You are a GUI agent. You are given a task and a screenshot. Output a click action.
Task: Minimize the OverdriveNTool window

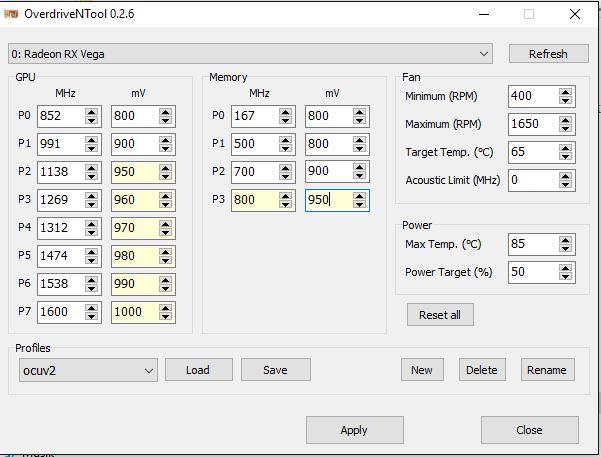[x=484, y=14]
